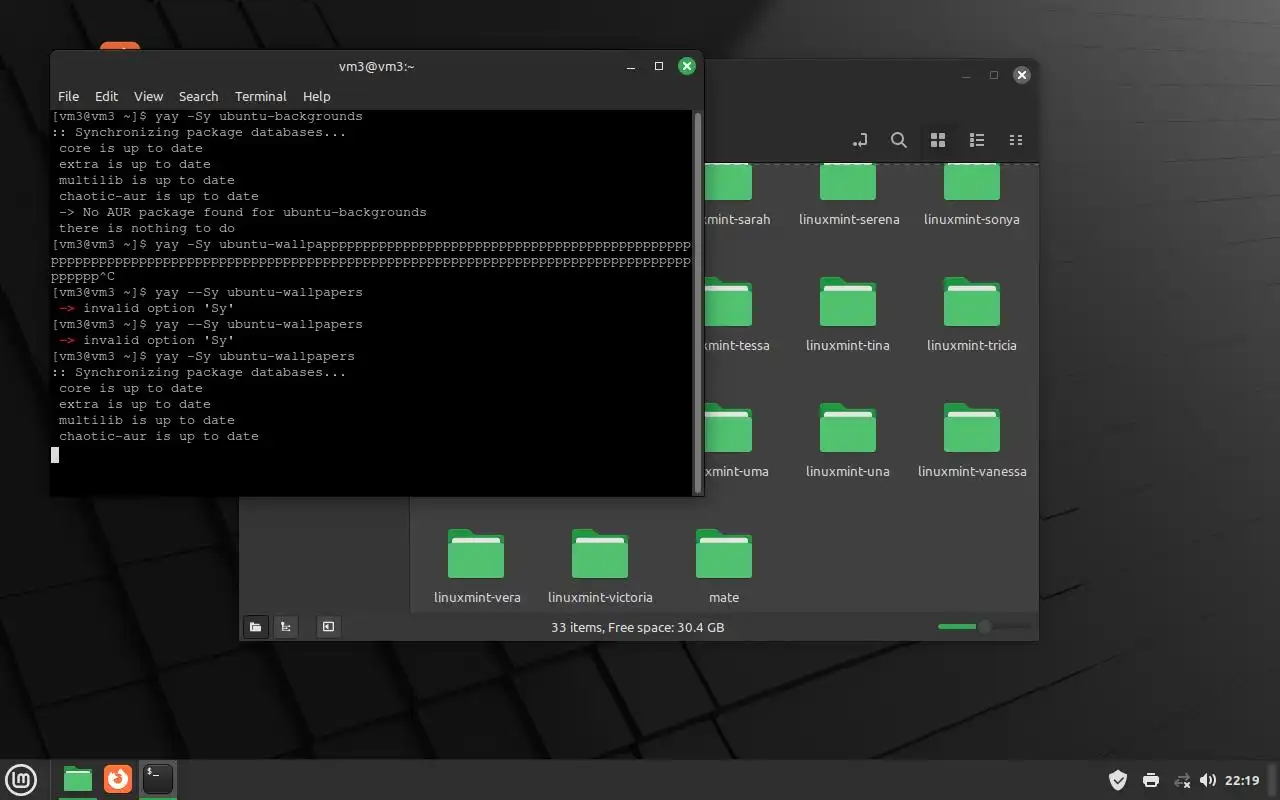The image size is (1280, 800).
Task: Adjust the file manager zoom slider
Action: tap(984, 627)
